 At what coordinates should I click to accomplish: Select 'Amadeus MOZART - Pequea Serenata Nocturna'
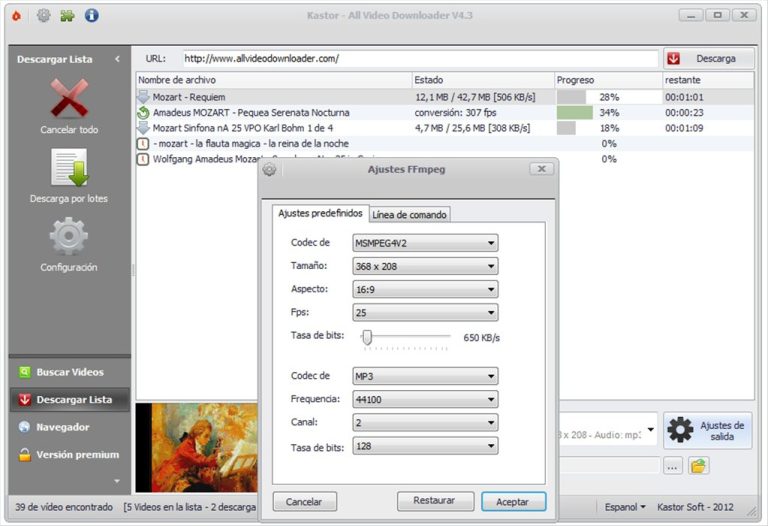(x=445, y=113)
